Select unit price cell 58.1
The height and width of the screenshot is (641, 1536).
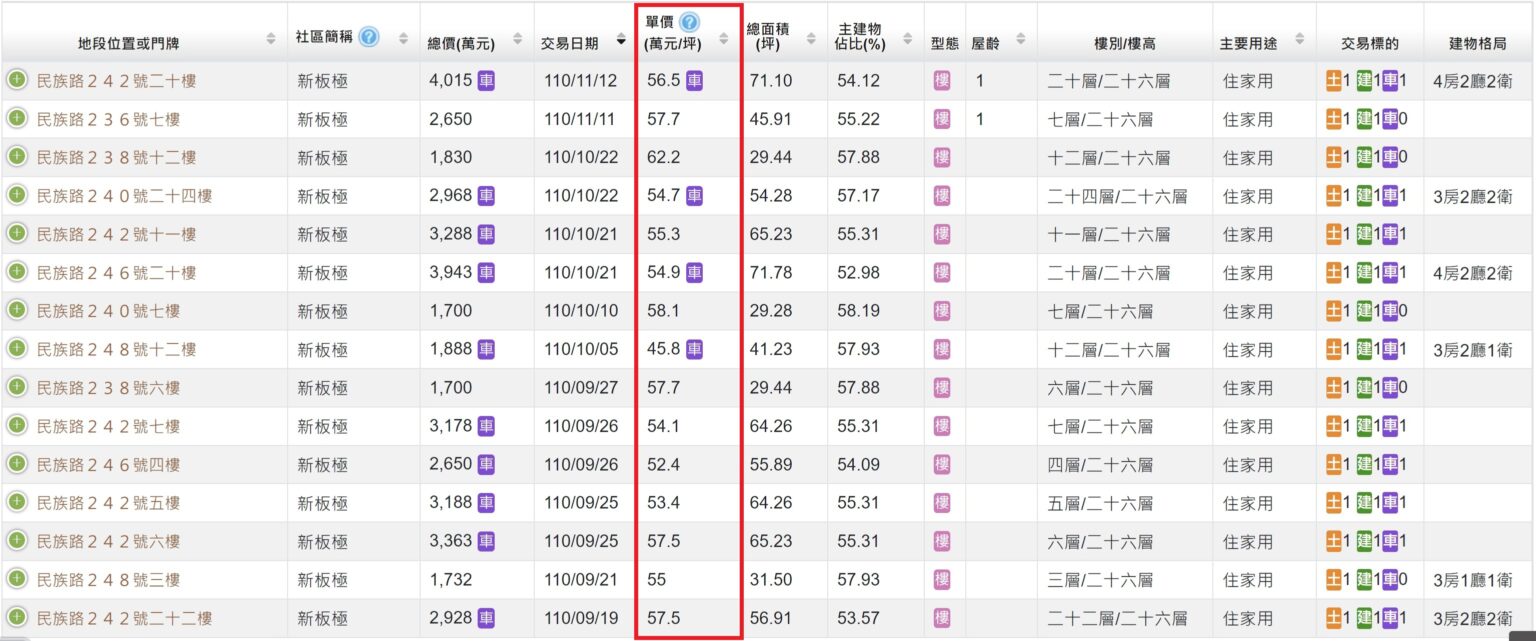point(663,311)
